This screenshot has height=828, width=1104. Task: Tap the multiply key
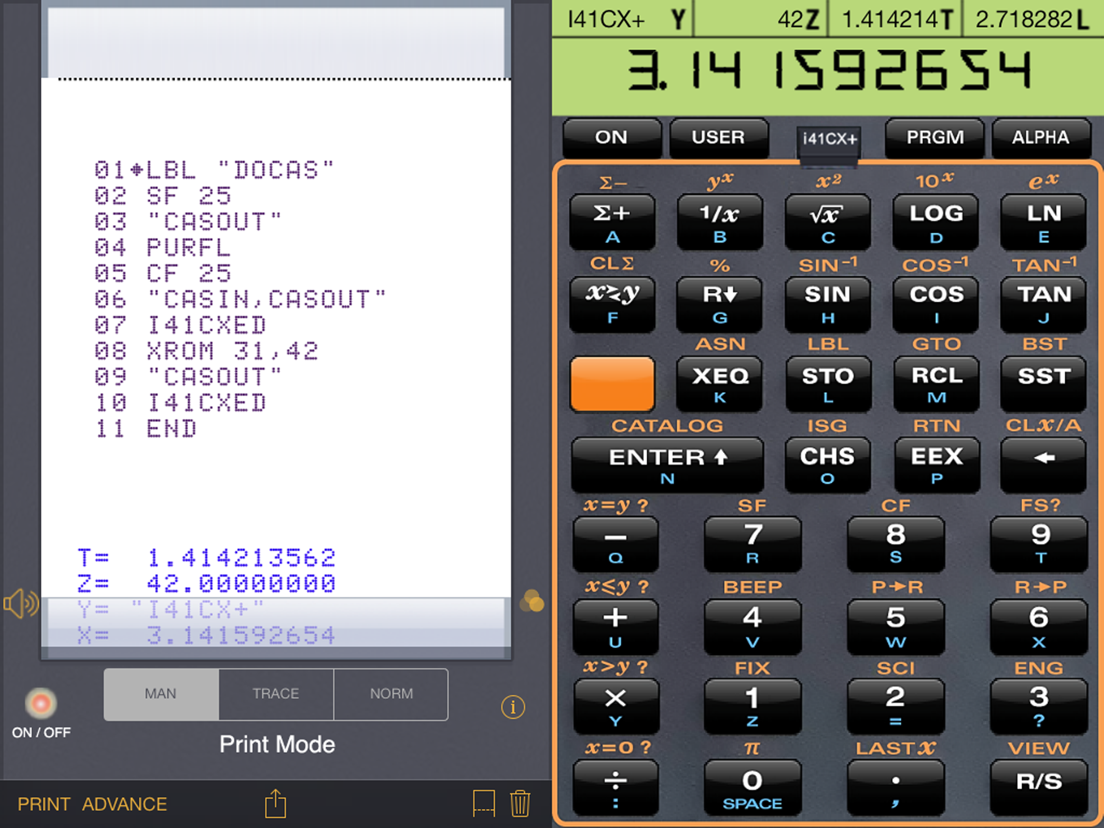(615, 706)
